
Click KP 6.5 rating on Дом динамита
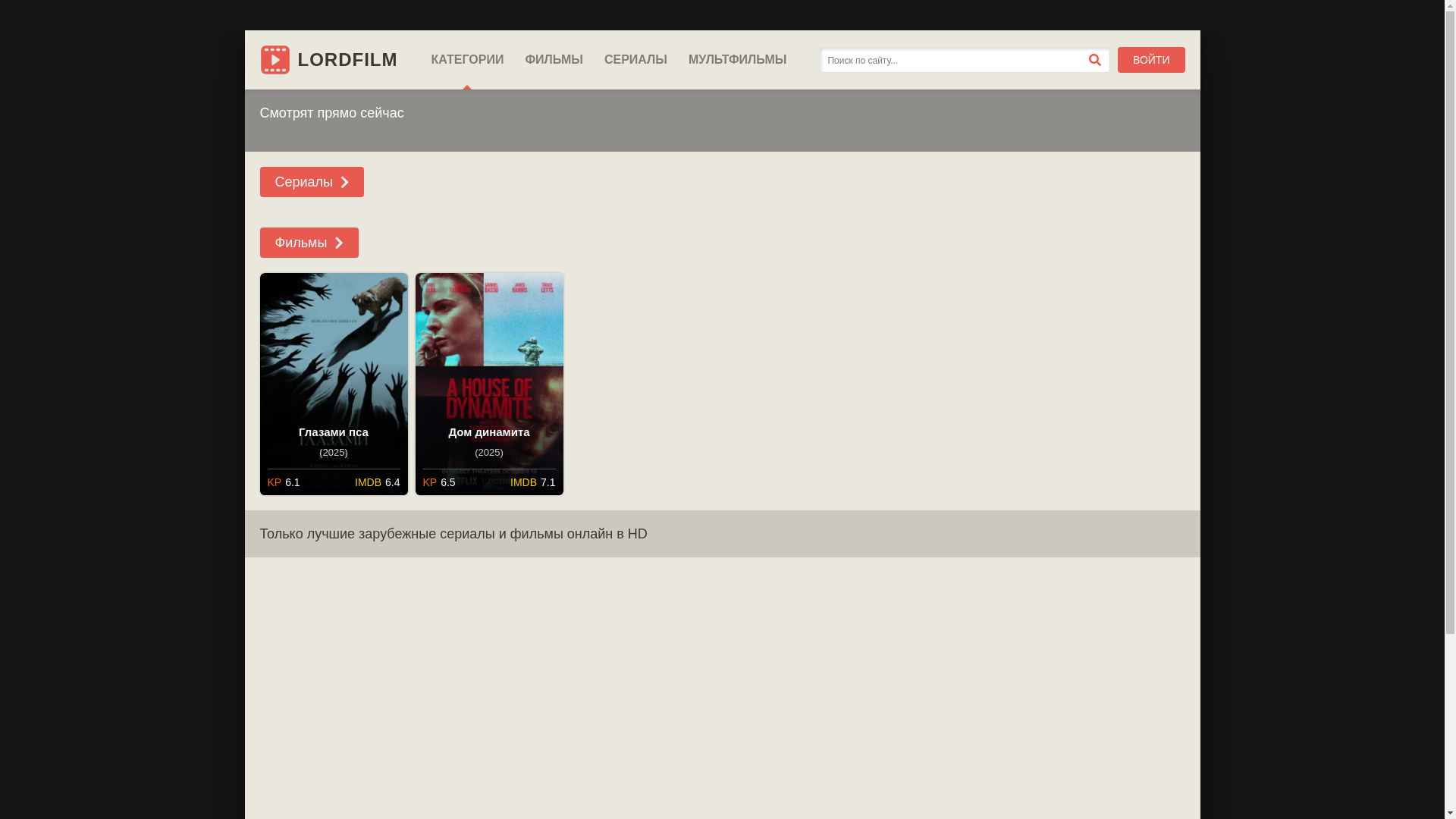point(439,482)
